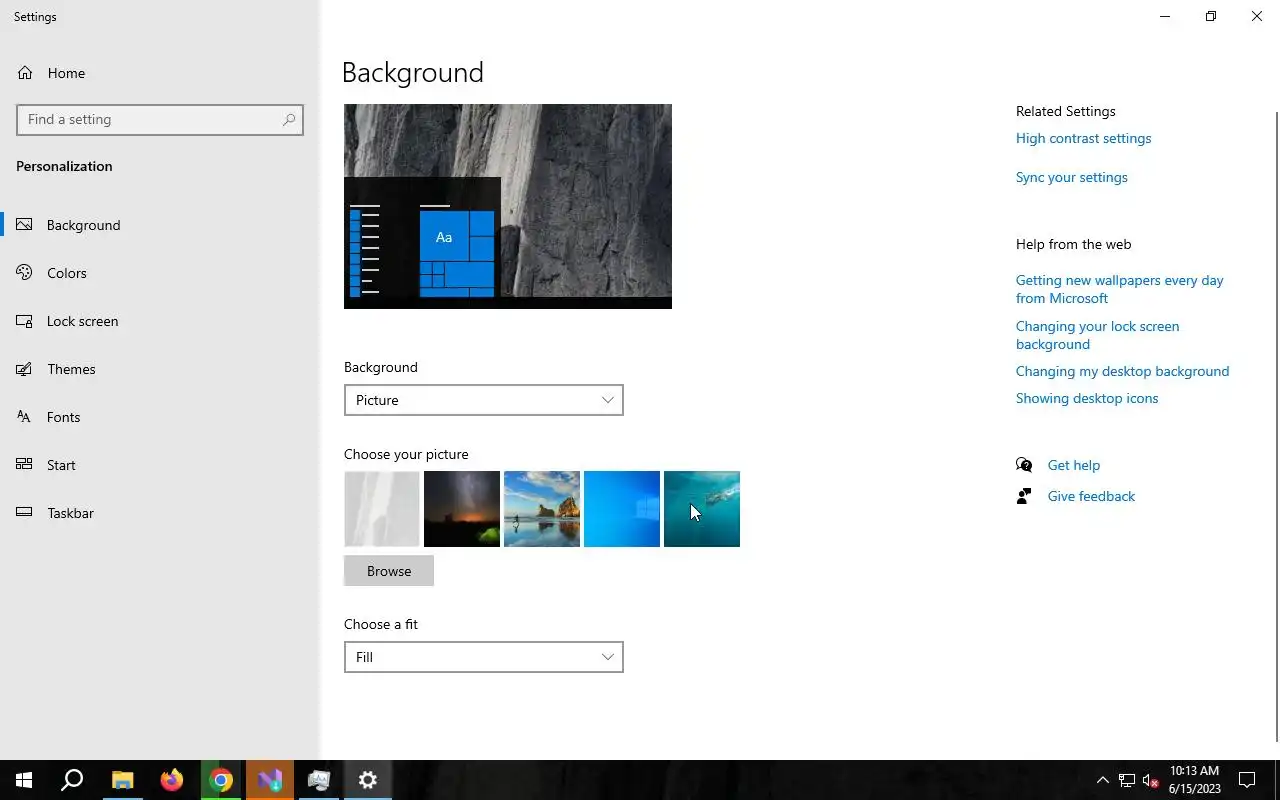Click the muted volume icon in the tray
The width and height of the screenshot is (1280, 800).
[1151, 780]
